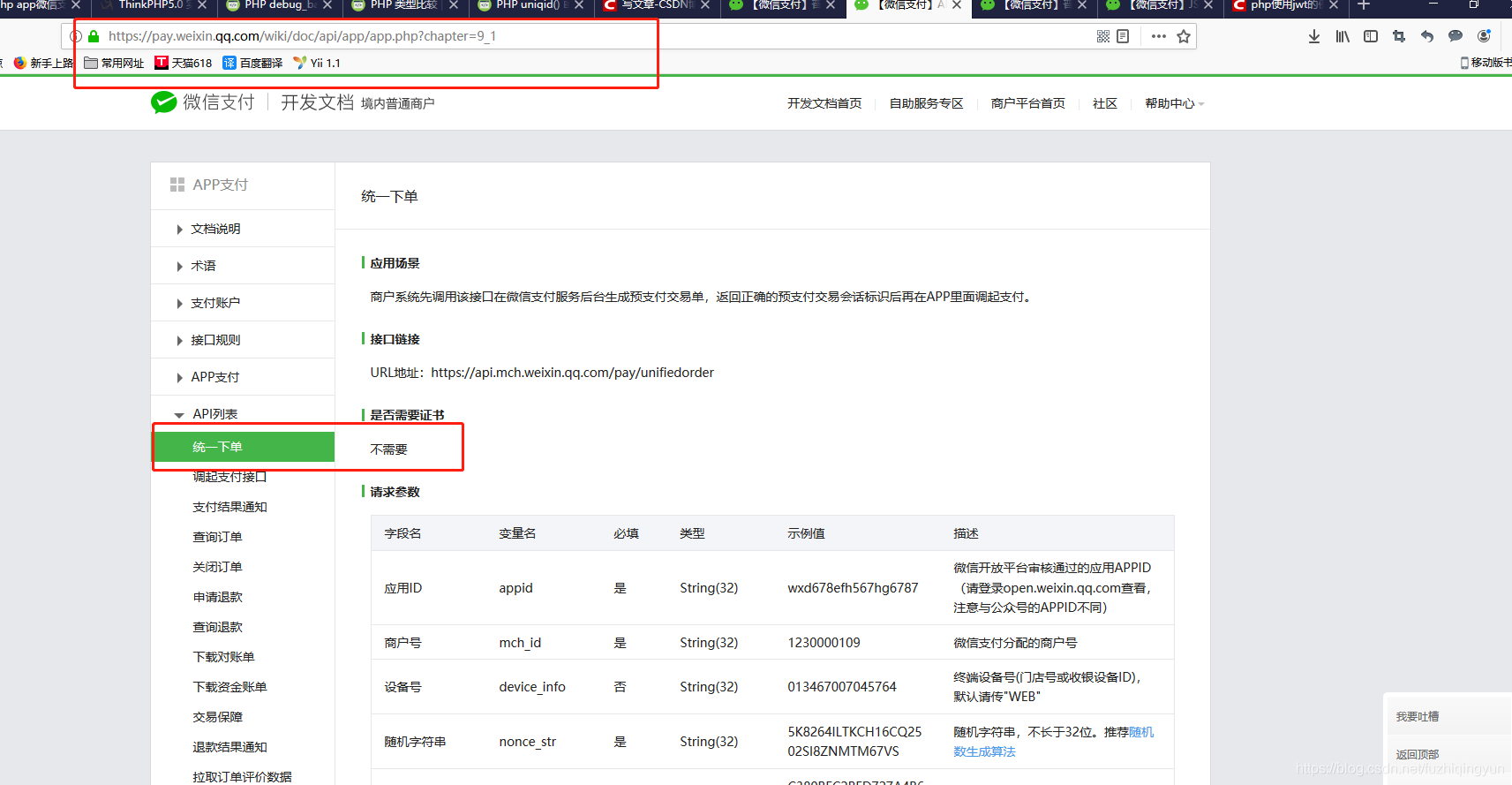Screen dimensions: 1512x785
Task: Go to 社区 in top navigation
Action: pyautogui.click(x=1105, y=103)
